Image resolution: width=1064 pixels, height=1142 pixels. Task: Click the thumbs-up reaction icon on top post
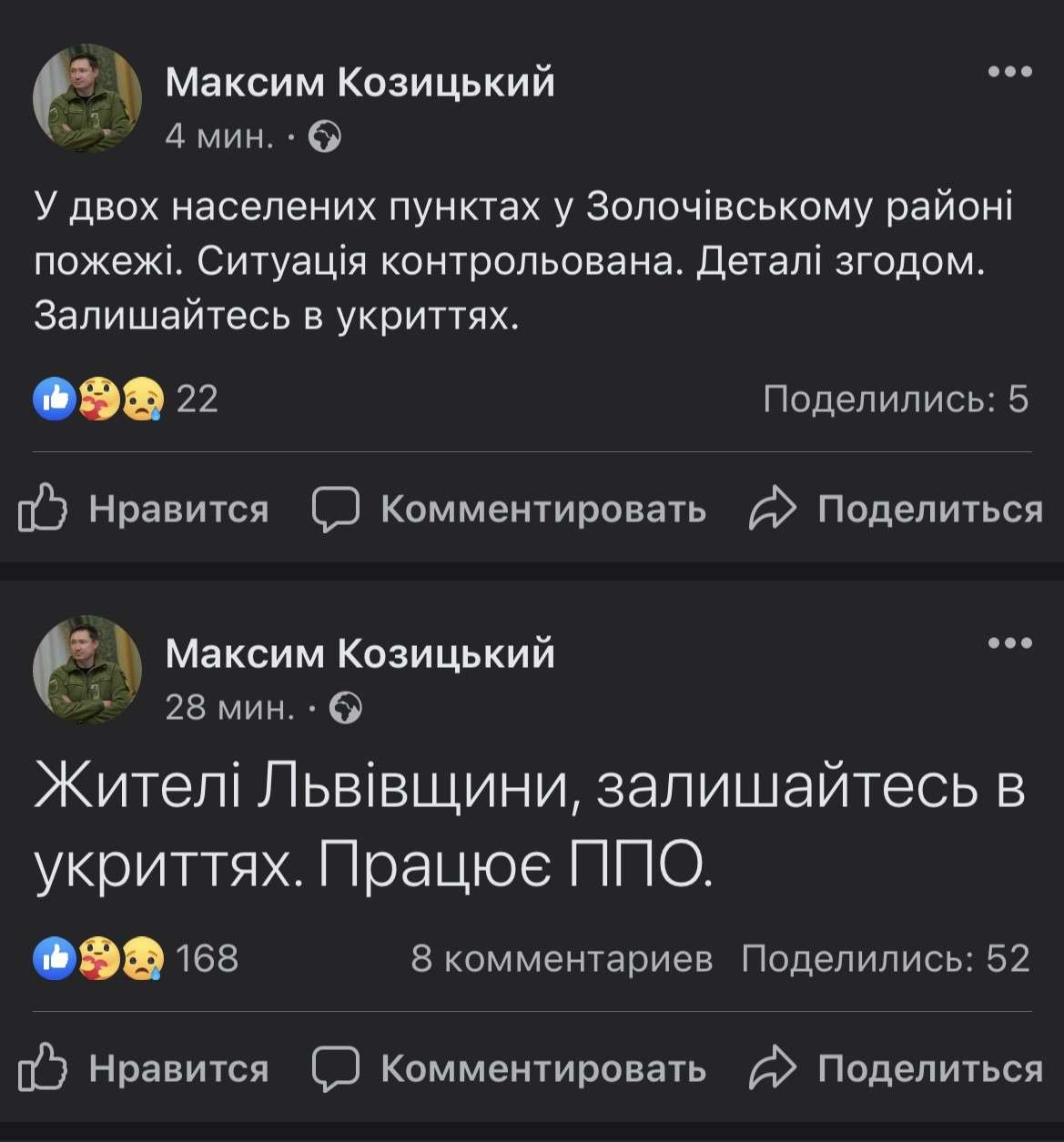click(55, 397)
